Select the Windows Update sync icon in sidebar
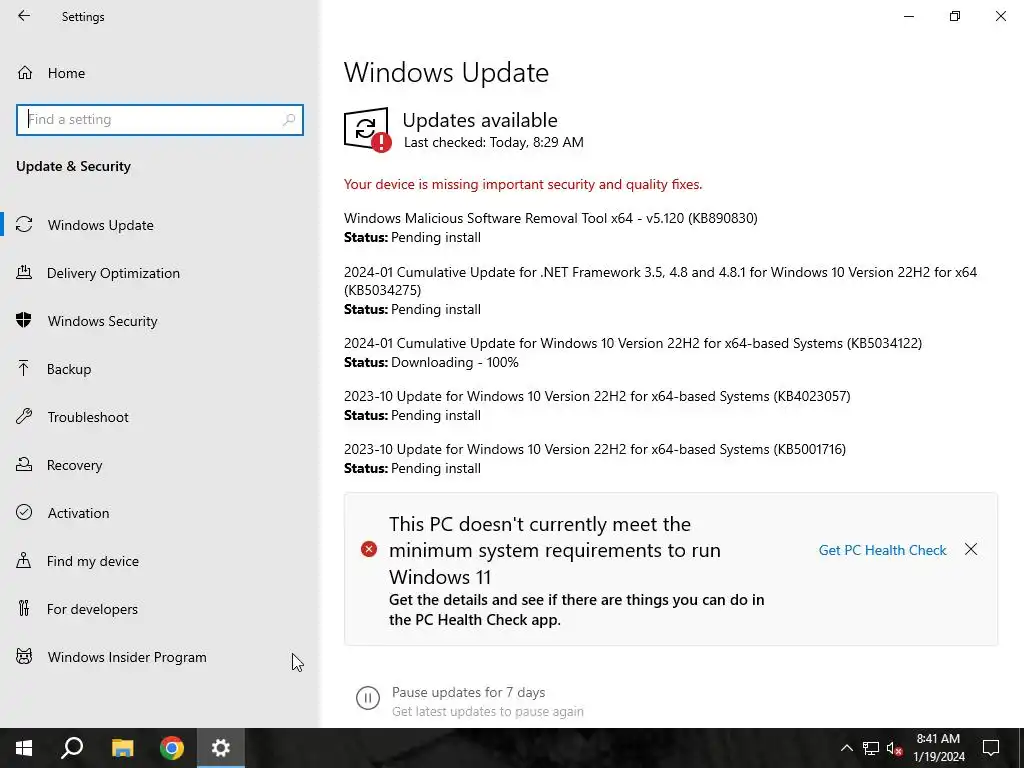The height and width of the screenshot is (768, 1024). coord(24,225)
